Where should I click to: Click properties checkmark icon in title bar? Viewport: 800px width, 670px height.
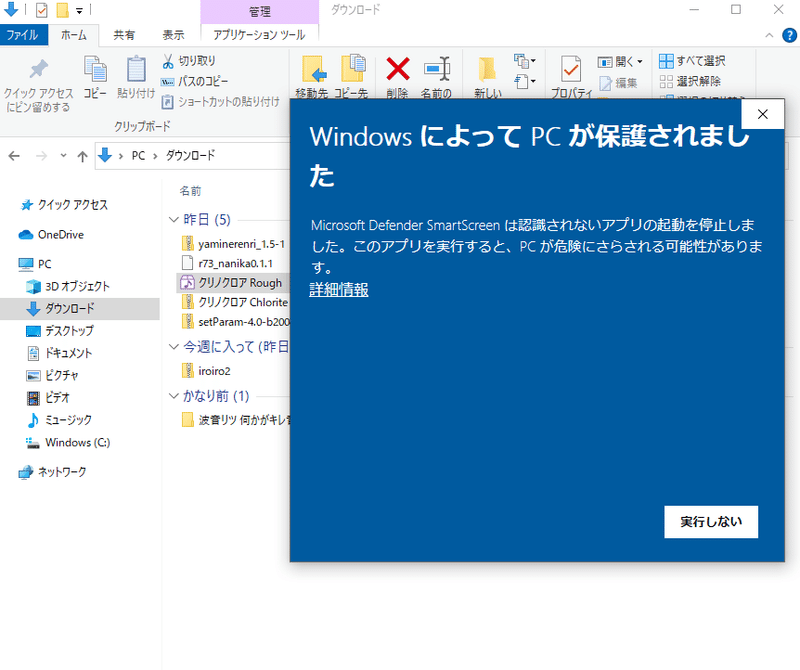[42, 10]
